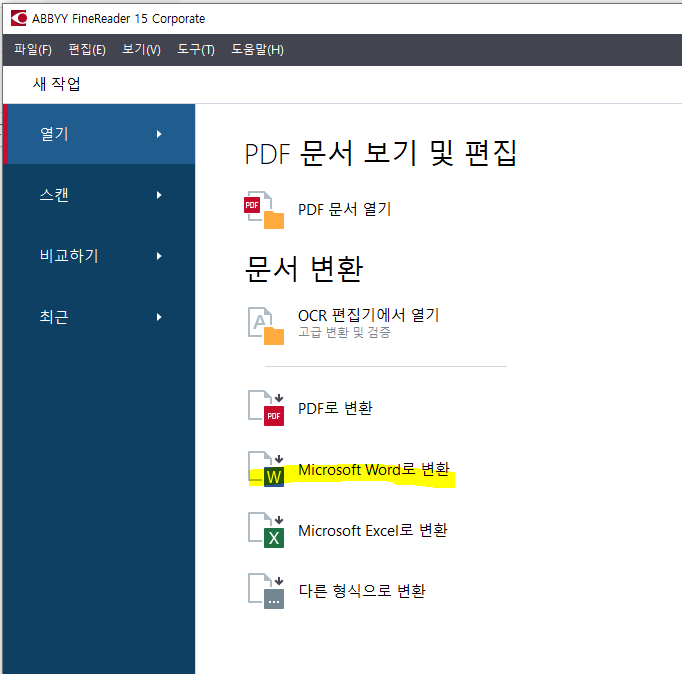Click the 고급 변환 및 검증 subtitle
682x674 pixels.
tap(344, 333)
